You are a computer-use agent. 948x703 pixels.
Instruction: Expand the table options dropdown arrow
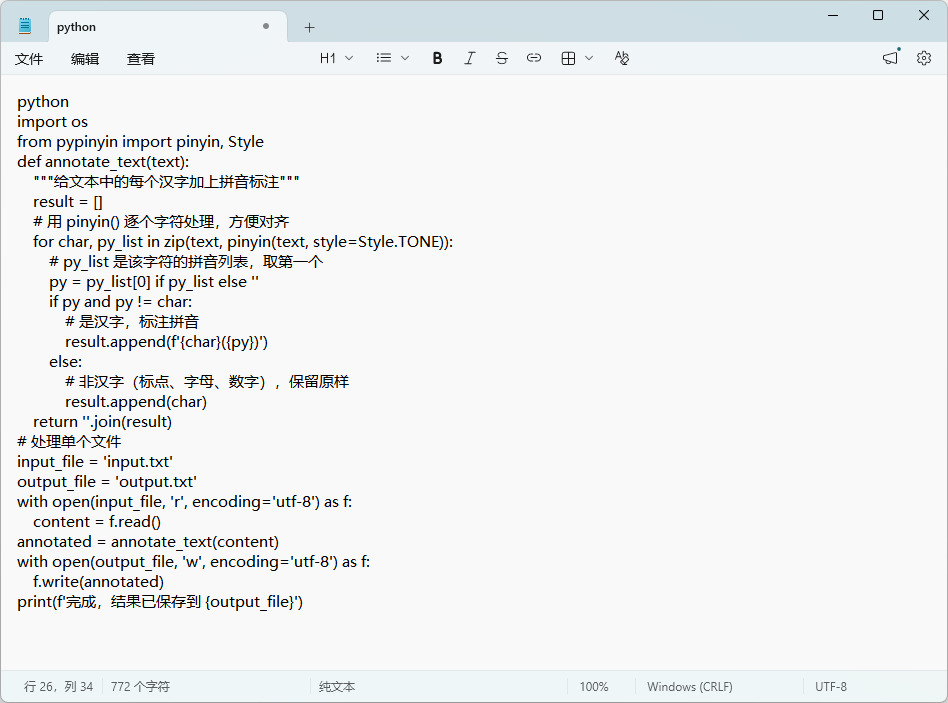[589, 58]
